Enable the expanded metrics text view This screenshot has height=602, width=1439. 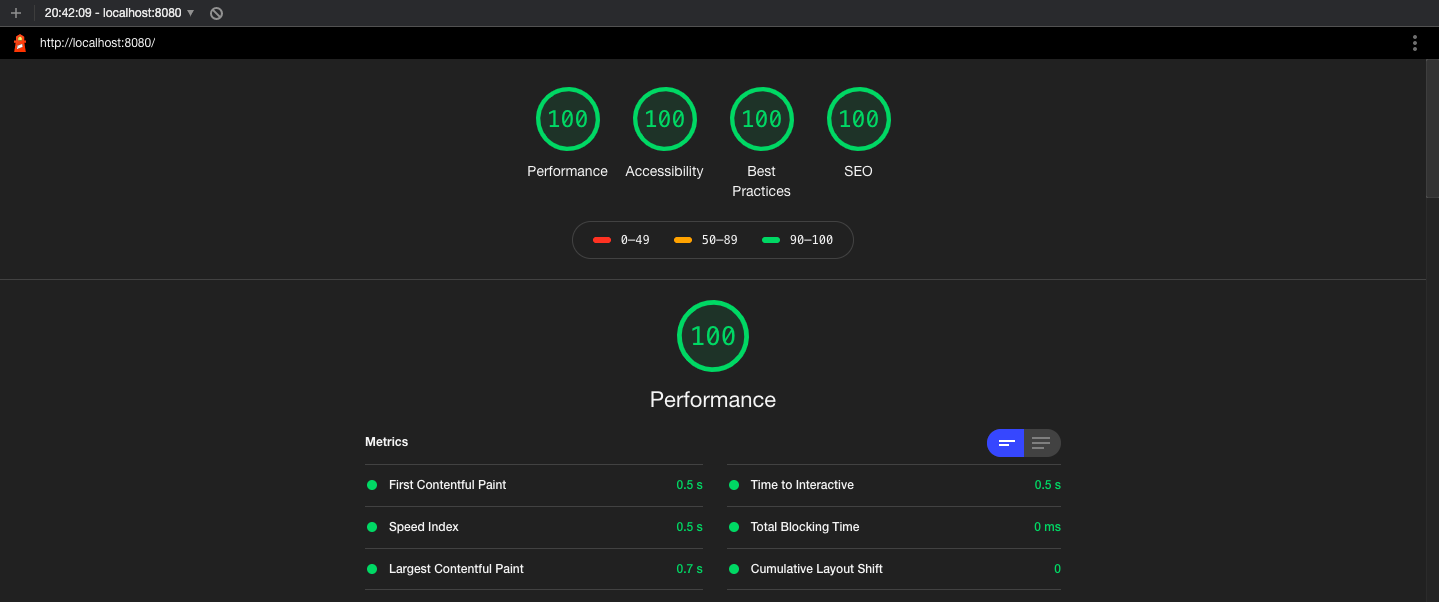[x=1005, y=442]
